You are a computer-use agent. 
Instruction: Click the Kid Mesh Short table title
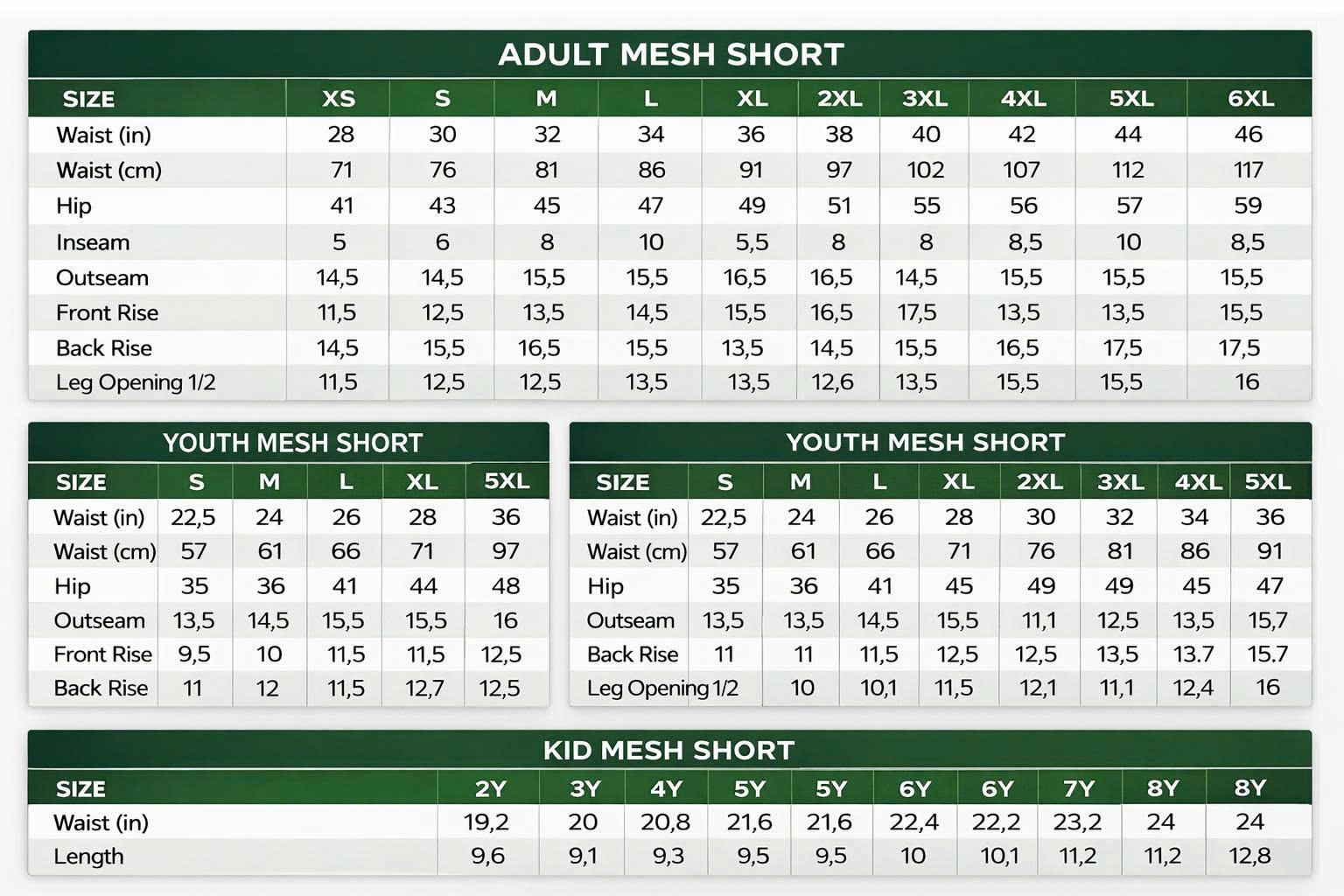pos(668,750)
